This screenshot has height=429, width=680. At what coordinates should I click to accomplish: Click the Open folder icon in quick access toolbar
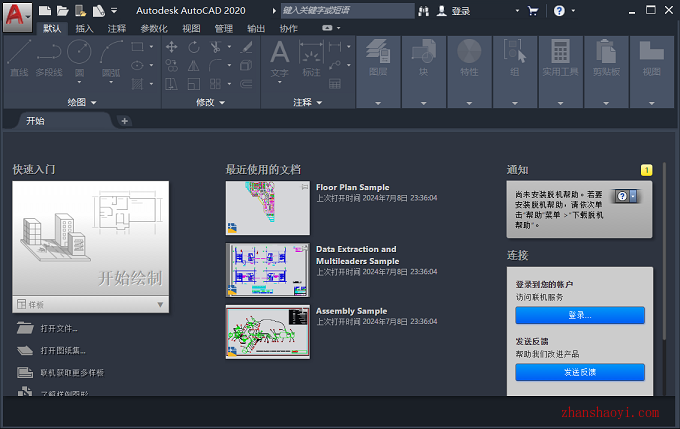tap(62, 10)
